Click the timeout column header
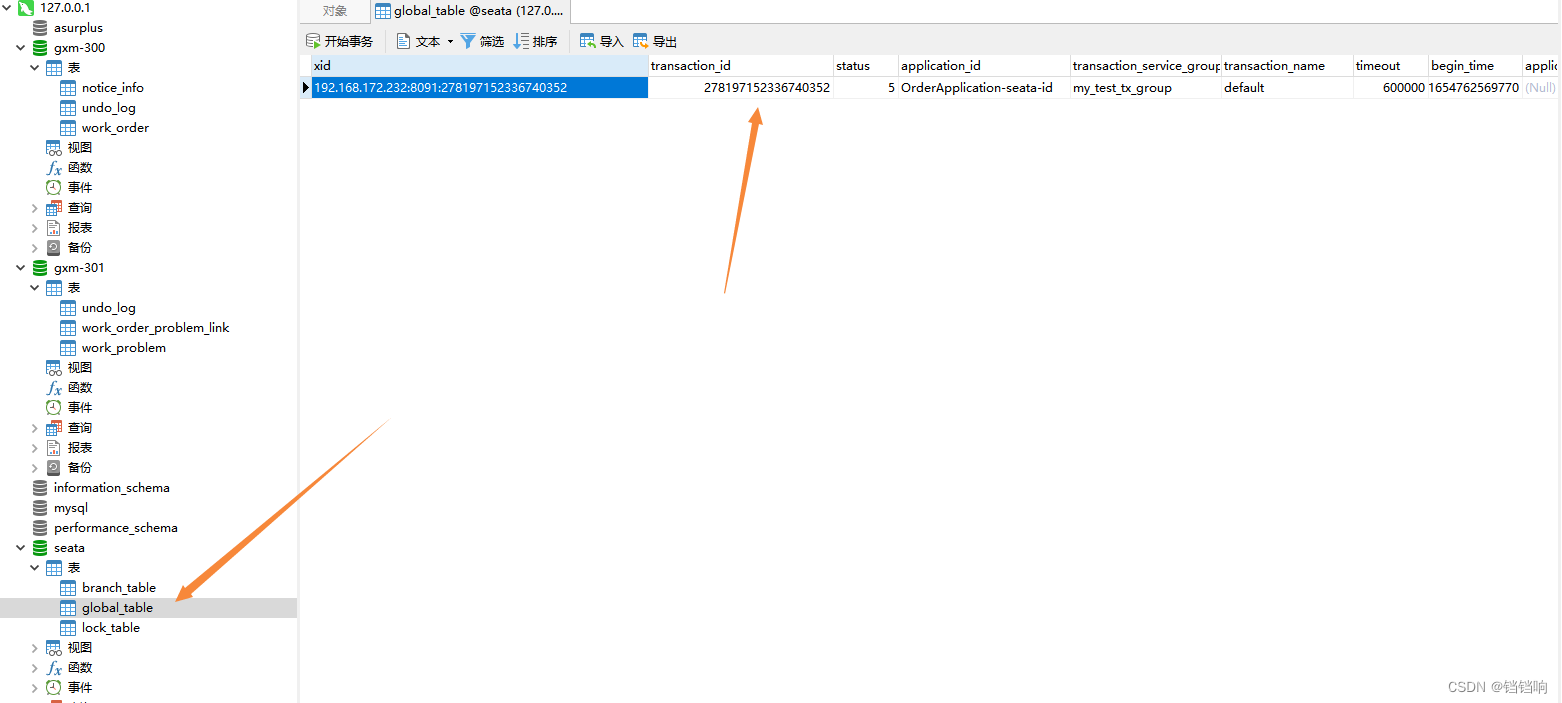The height and width of the screenshot is (703, 1562). (x=1391, y=66)
